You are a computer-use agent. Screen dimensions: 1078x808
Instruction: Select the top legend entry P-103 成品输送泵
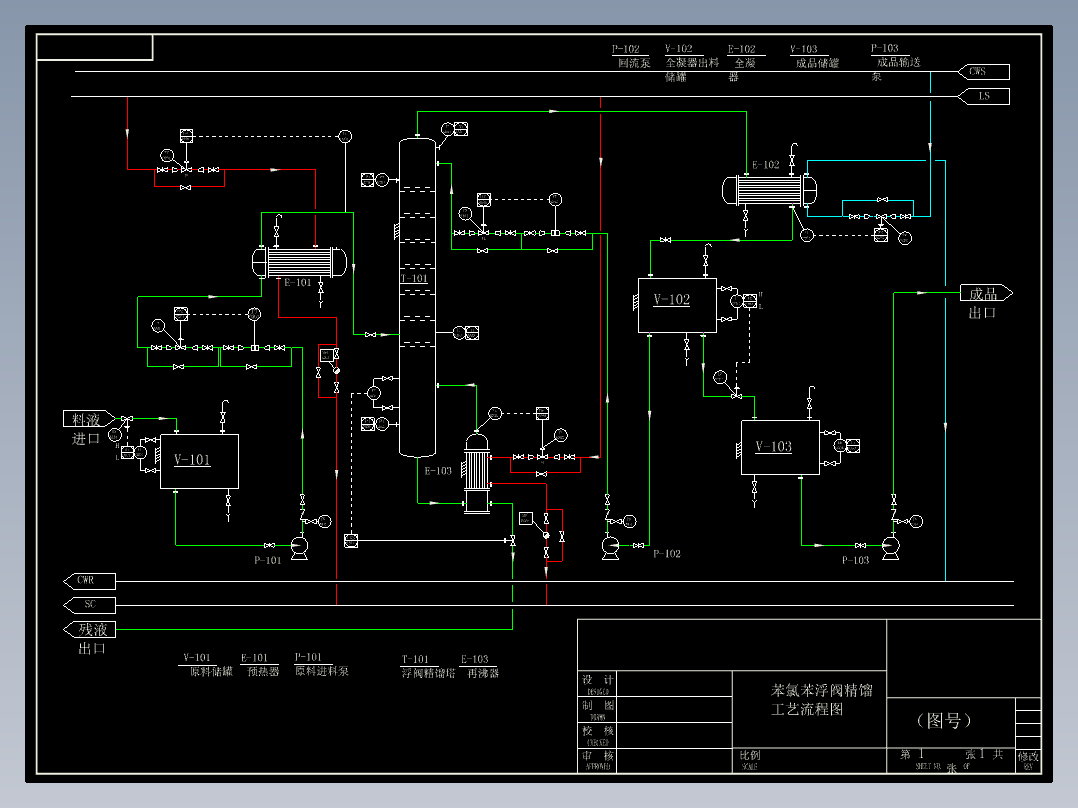(896, 63)
